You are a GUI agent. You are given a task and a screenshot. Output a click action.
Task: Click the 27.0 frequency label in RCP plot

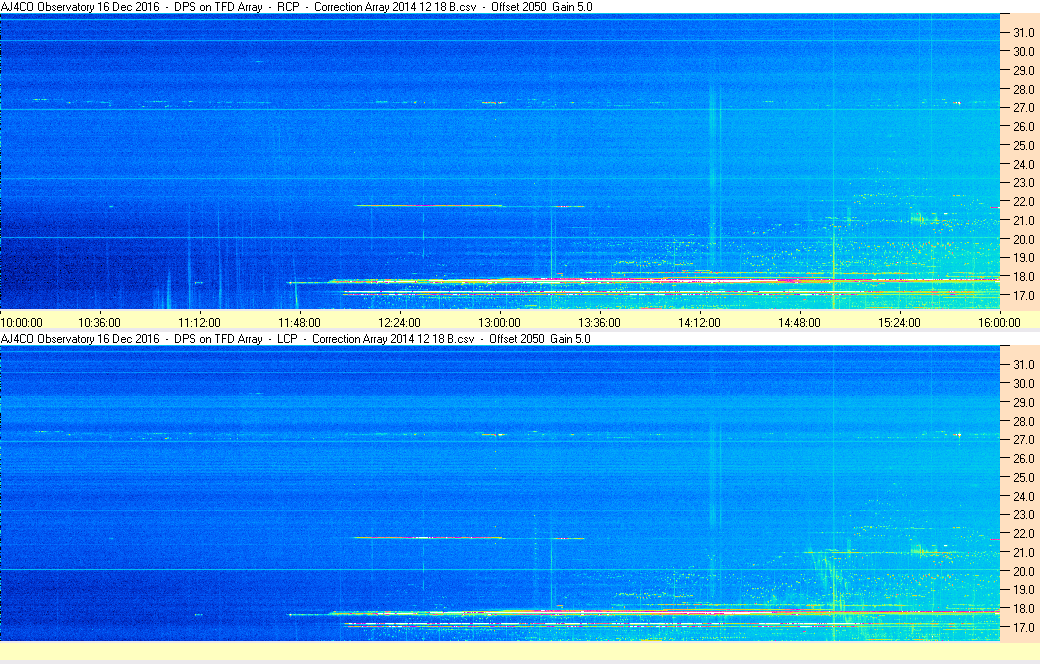(x=1023, y=107)
